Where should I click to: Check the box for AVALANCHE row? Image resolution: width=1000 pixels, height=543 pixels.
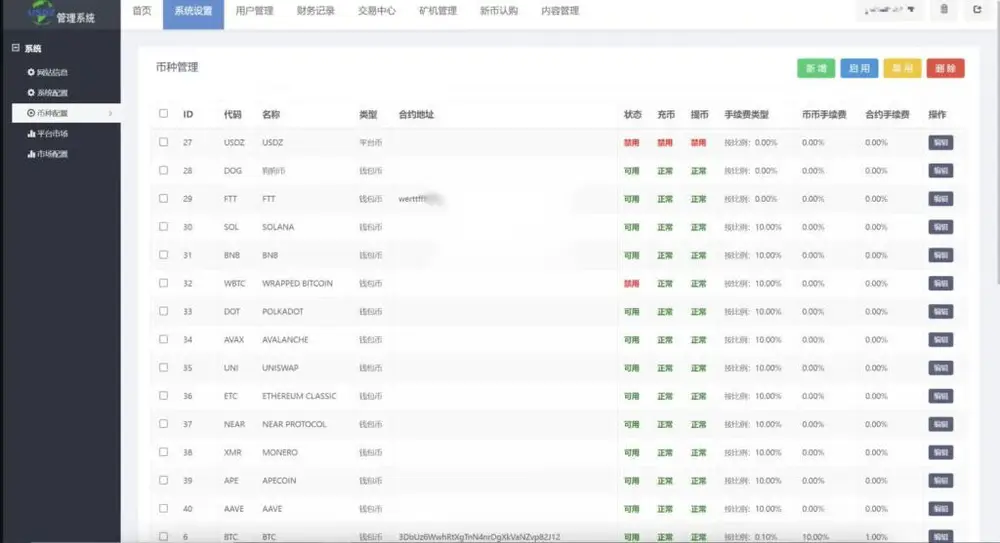click(163, 339)
